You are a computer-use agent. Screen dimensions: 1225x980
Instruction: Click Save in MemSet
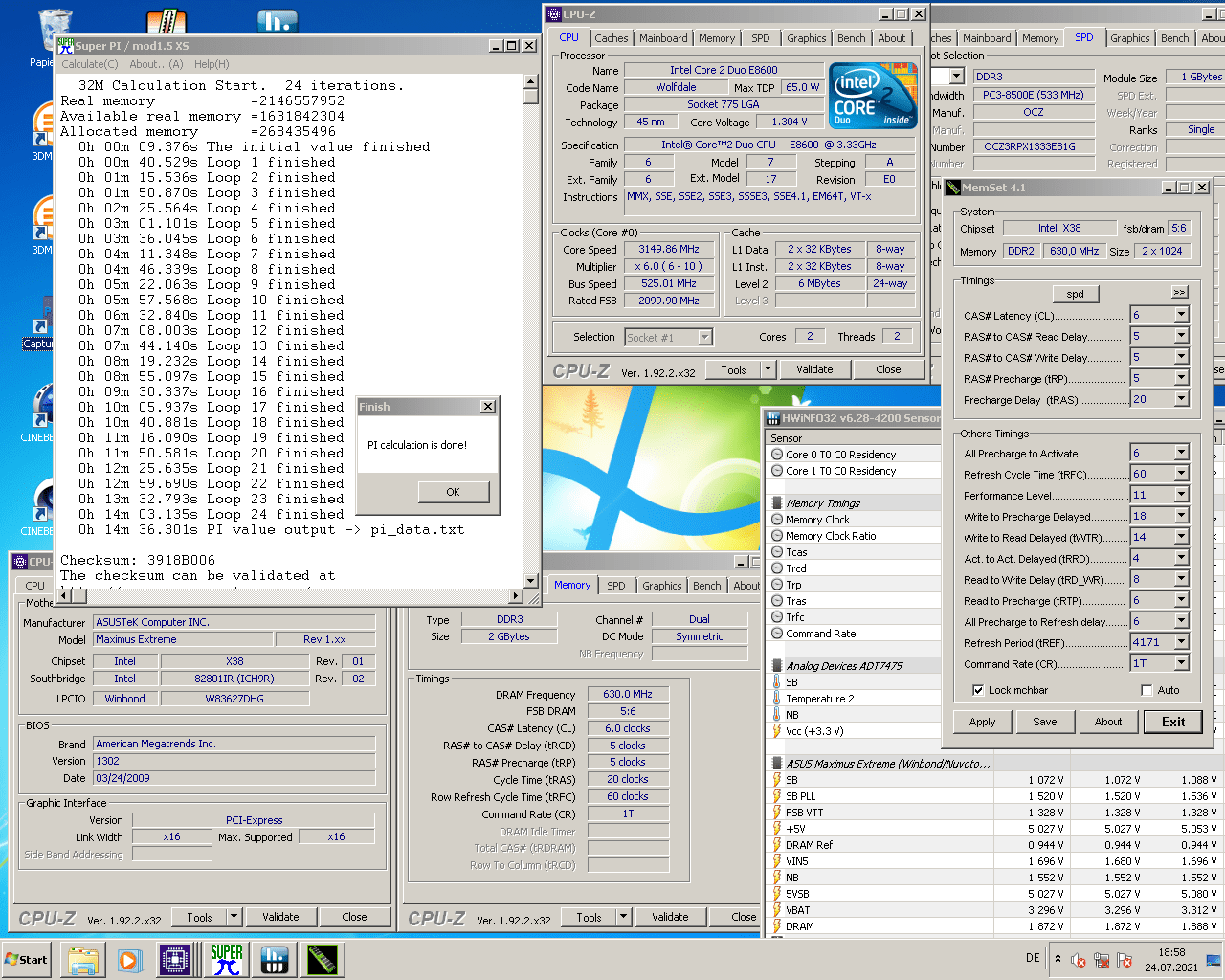coord(1045,722)
